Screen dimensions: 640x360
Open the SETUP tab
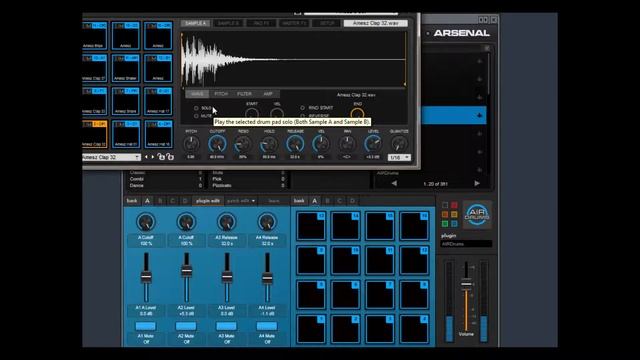click(x=327, y=23)
